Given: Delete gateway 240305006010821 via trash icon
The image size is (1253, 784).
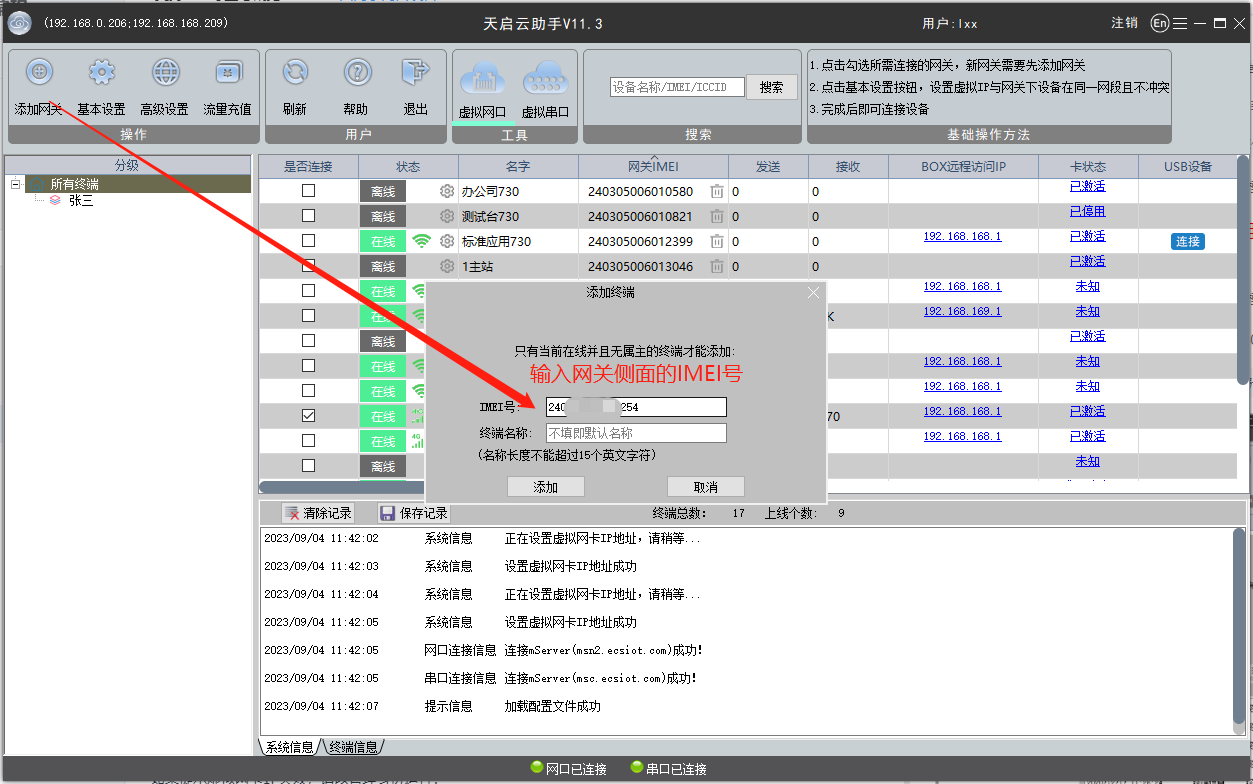Looking at the screenshot, I should click(x=717, y=216).
